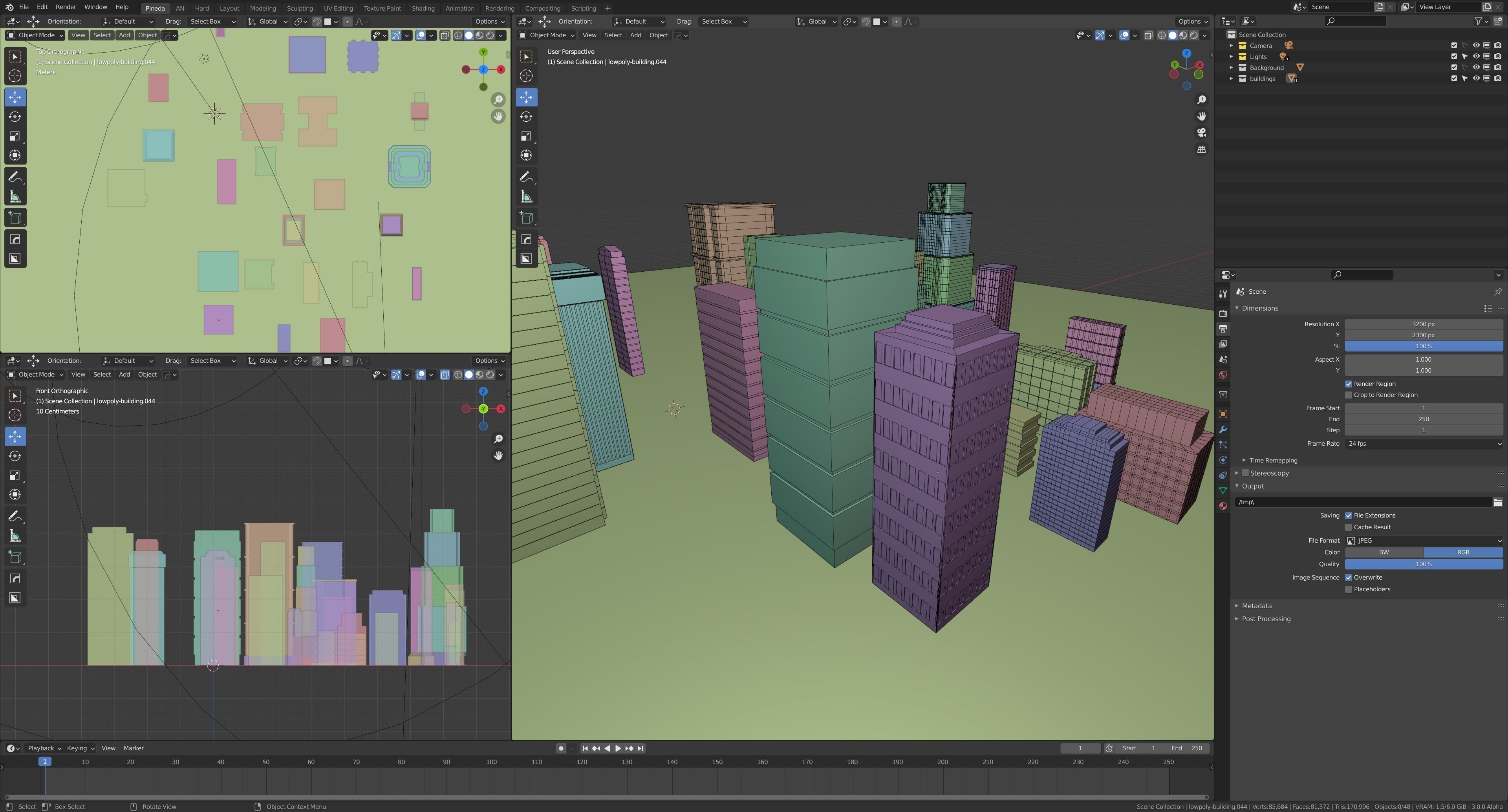Select the Transform tool in Front Orthographic viewport

point(15,495)
